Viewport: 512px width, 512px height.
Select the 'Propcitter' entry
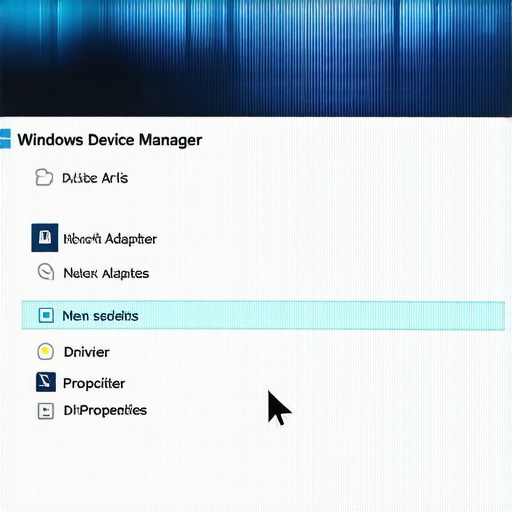pyautogui.click(x=94, y=383)
